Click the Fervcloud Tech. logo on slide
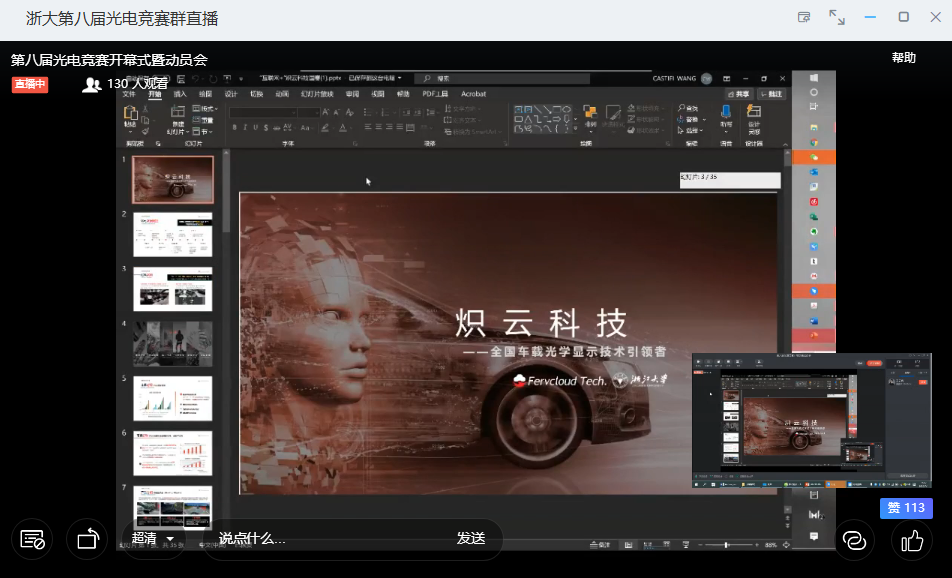Viewport: 952px width, 578px height. click(x=560, y=381)
